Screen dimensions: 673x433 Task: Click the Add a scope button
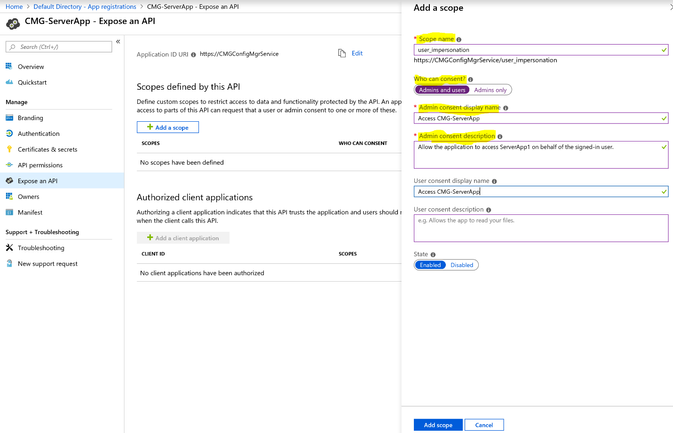(x=168, y=127)
